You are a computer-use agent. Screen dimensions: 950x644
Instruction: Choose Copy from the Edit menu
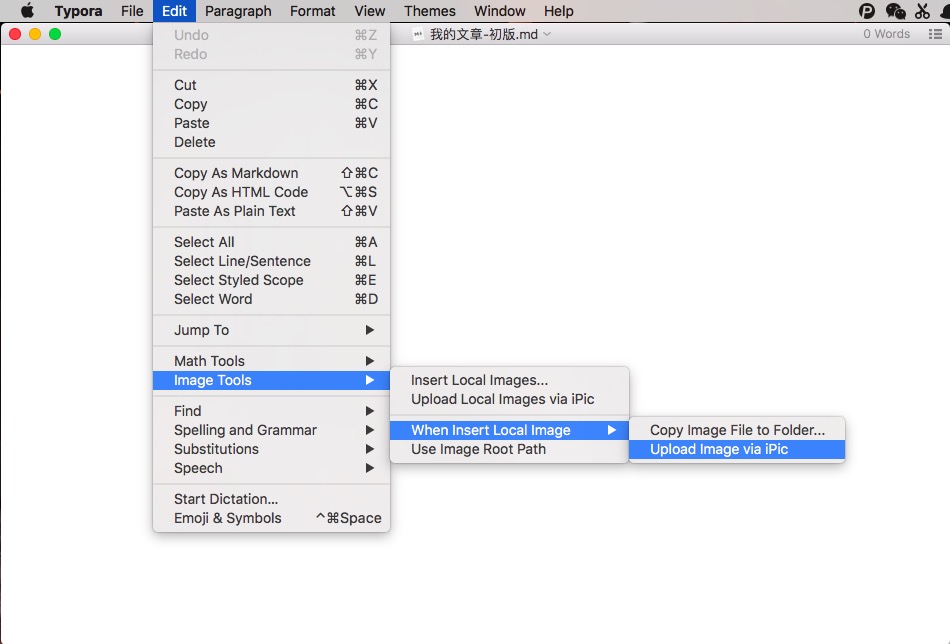(x=271, y=104)
